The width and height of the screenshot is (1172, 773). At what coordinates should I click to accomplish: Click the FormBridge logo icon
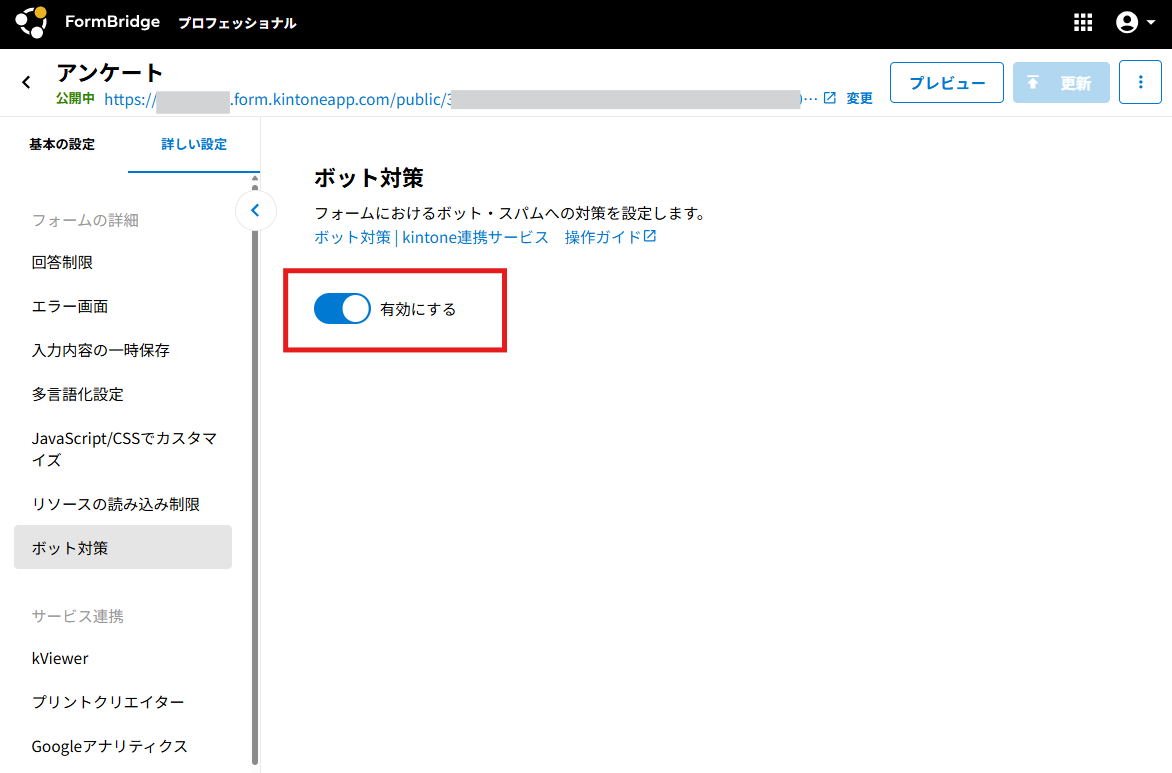pos(31,22)
